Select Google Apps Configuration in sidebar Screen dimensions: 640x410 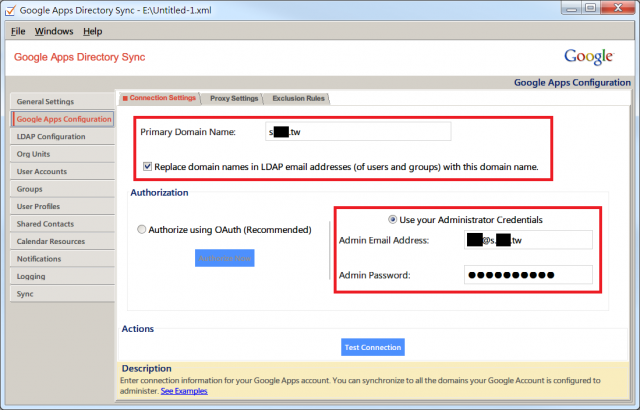[x=62, y=119]
